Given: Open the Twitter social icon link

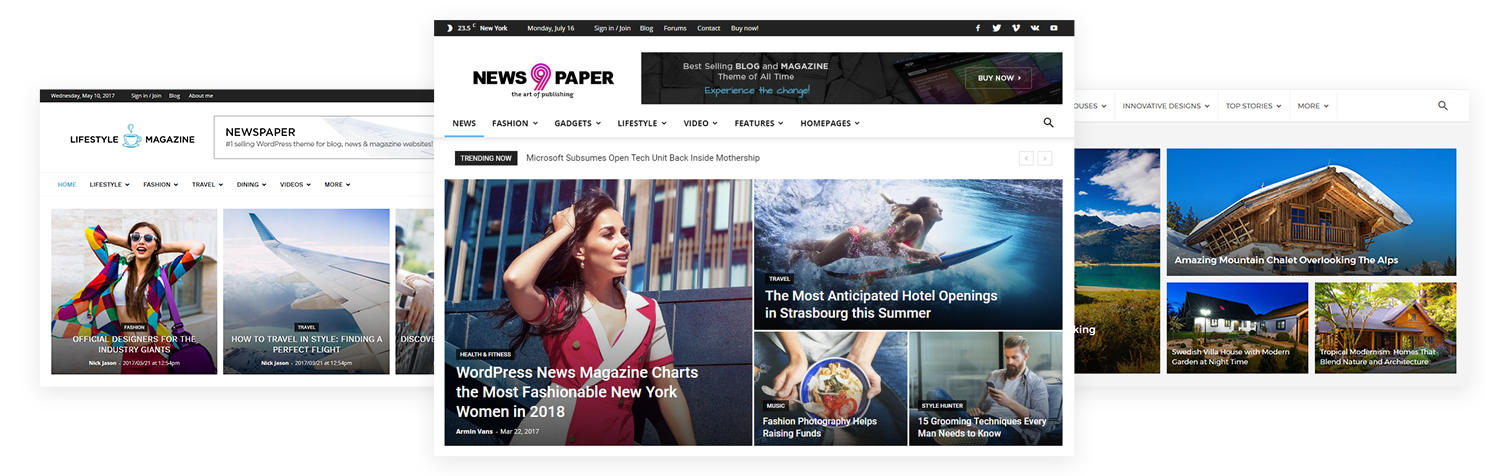Looking at the screenshot, I should click(997, 28).
